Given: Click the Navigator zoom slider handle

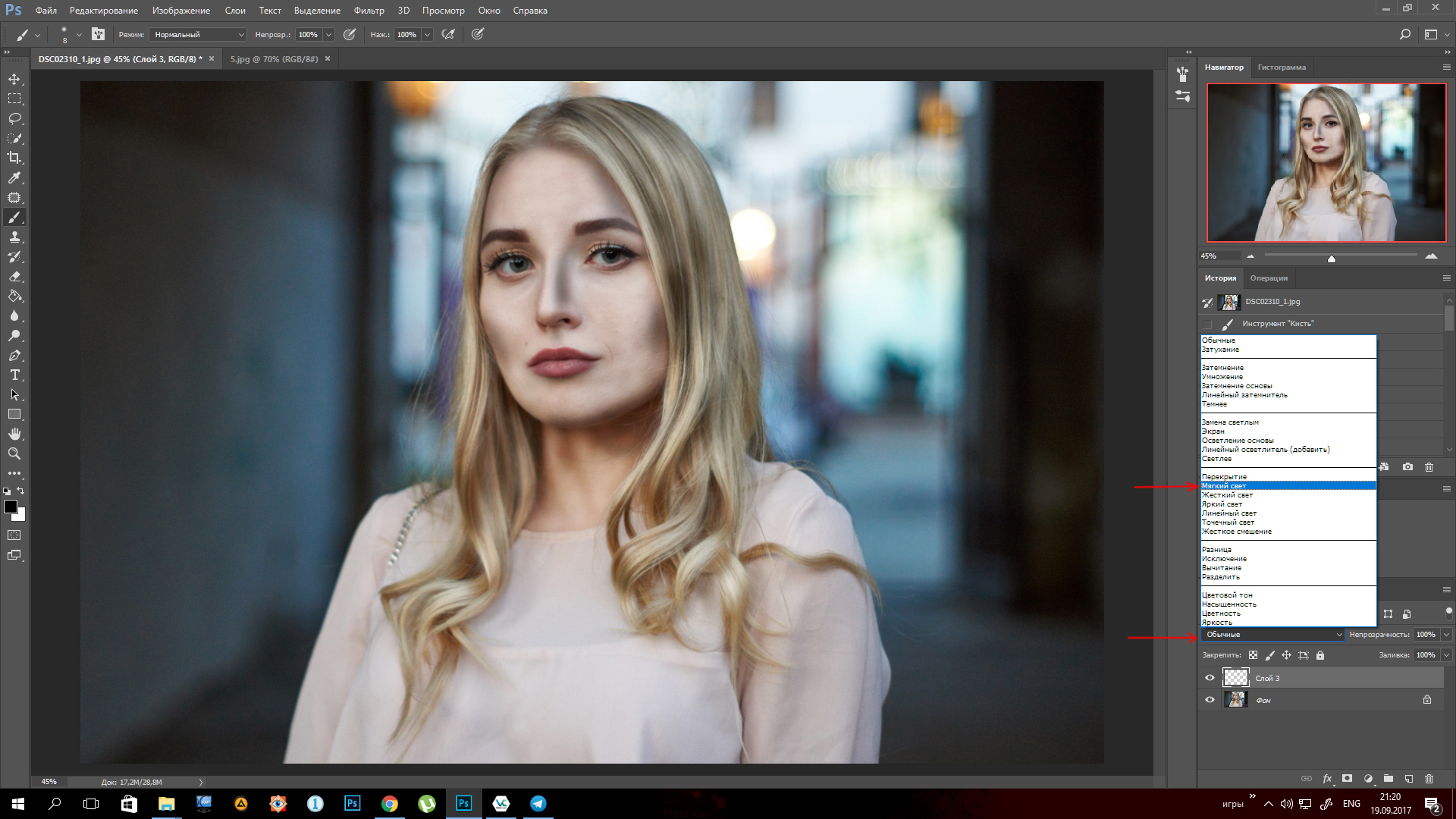Looking at the screenshot, I should [x=1331, y=259].
